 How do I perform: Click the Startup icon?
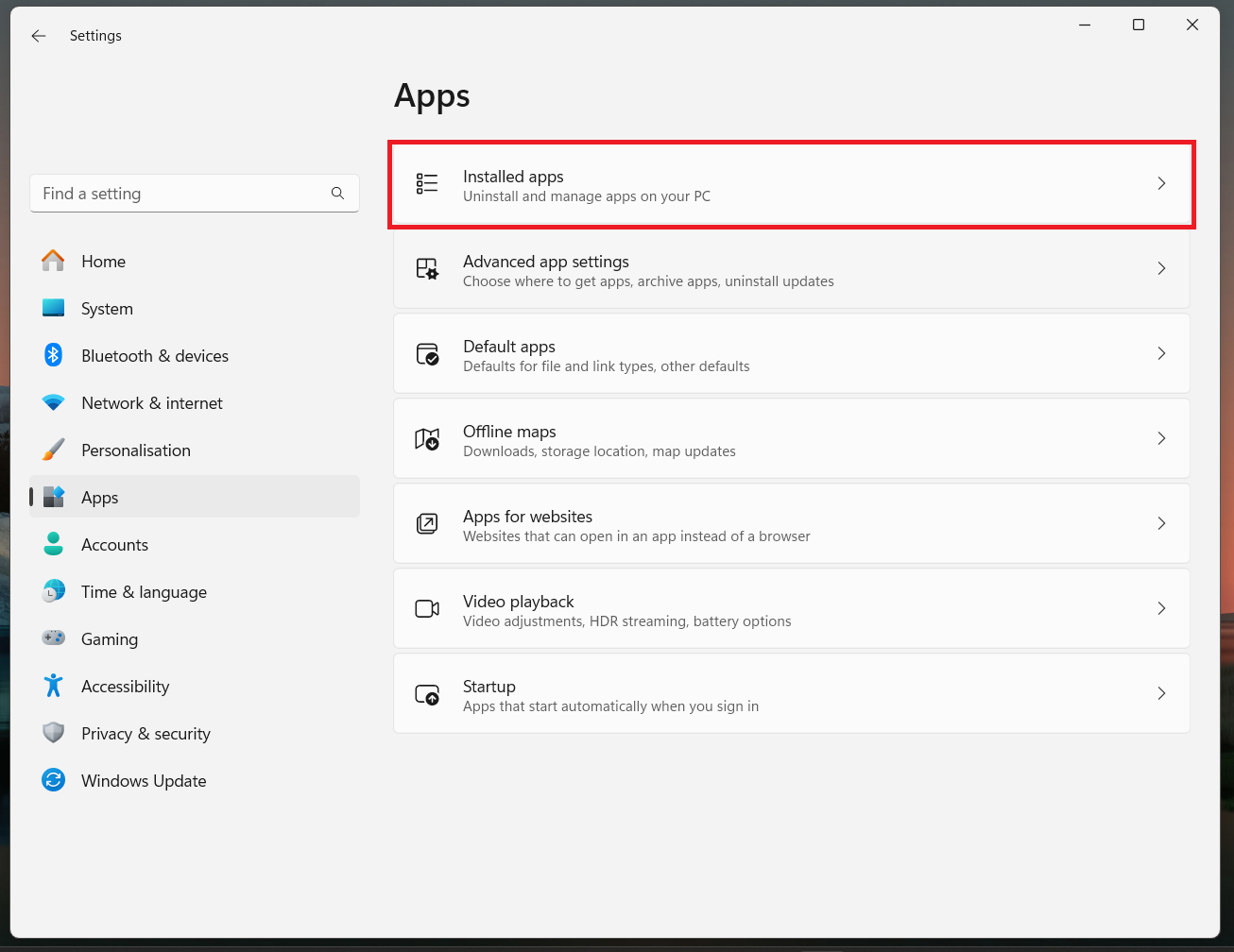[x=427, y=694]
